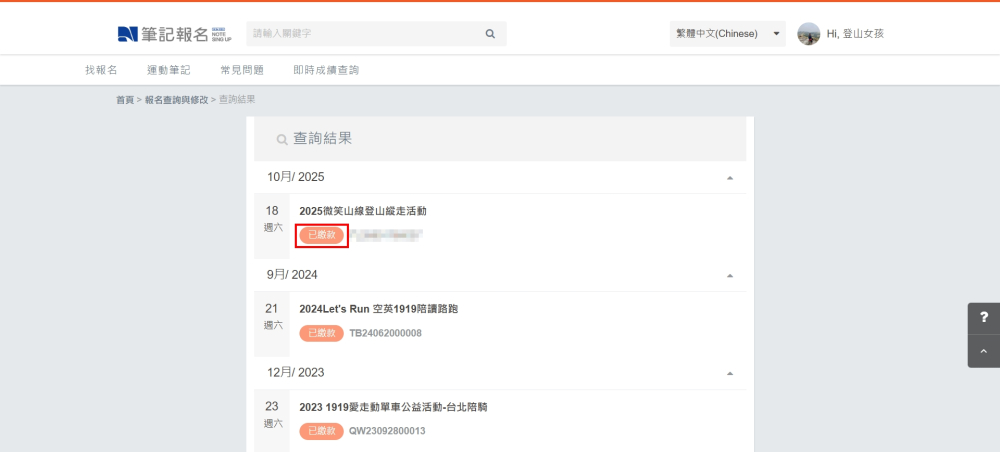The width and height of the screenshot is (1000, 452).
Task: Open the 運動筆記 menu item
Action: tap(168, 70)
